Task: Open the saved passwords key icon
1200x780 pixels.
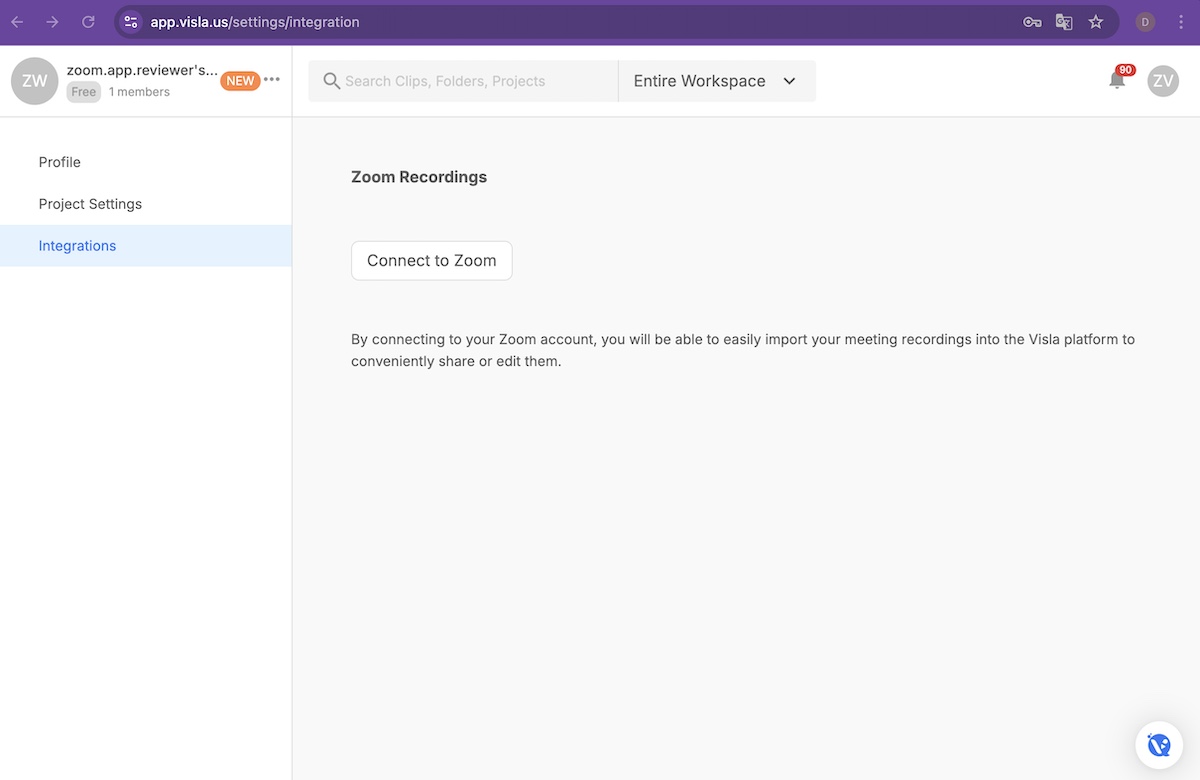Action: click(1032, 22)
